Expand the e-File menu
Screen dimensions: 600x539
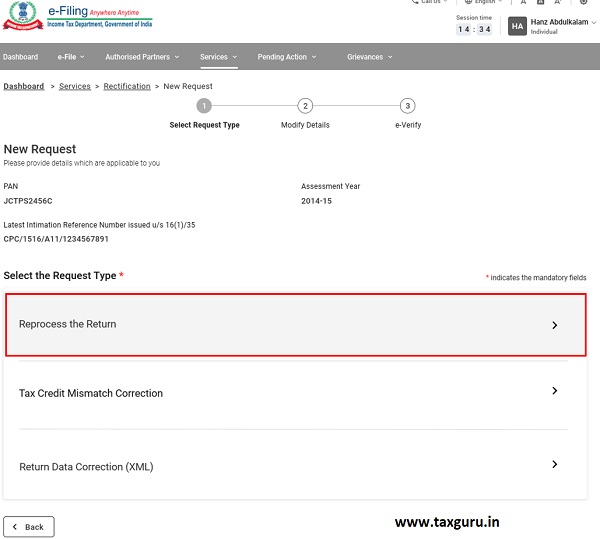(x=71, y=57)
